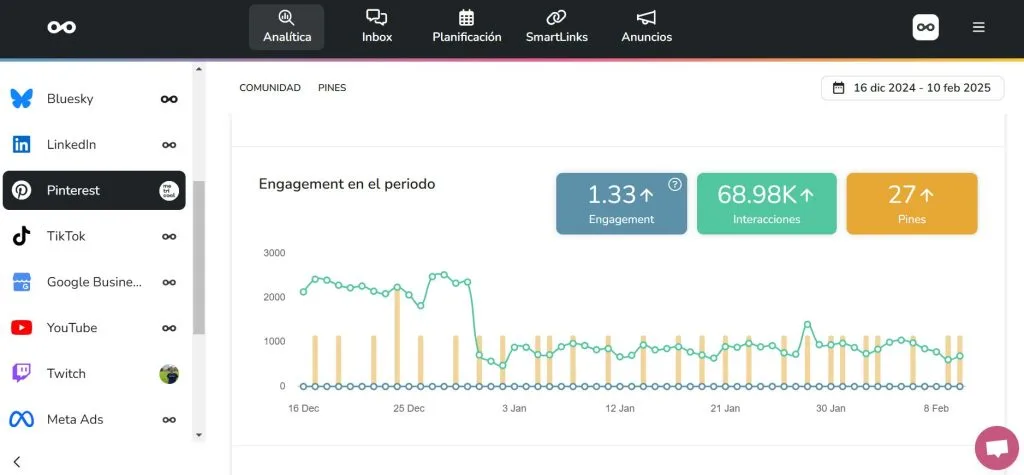Open the hamburger menu
This screenshot has width=1024, height=475.
pyautogui.click(x=978, y=27)
